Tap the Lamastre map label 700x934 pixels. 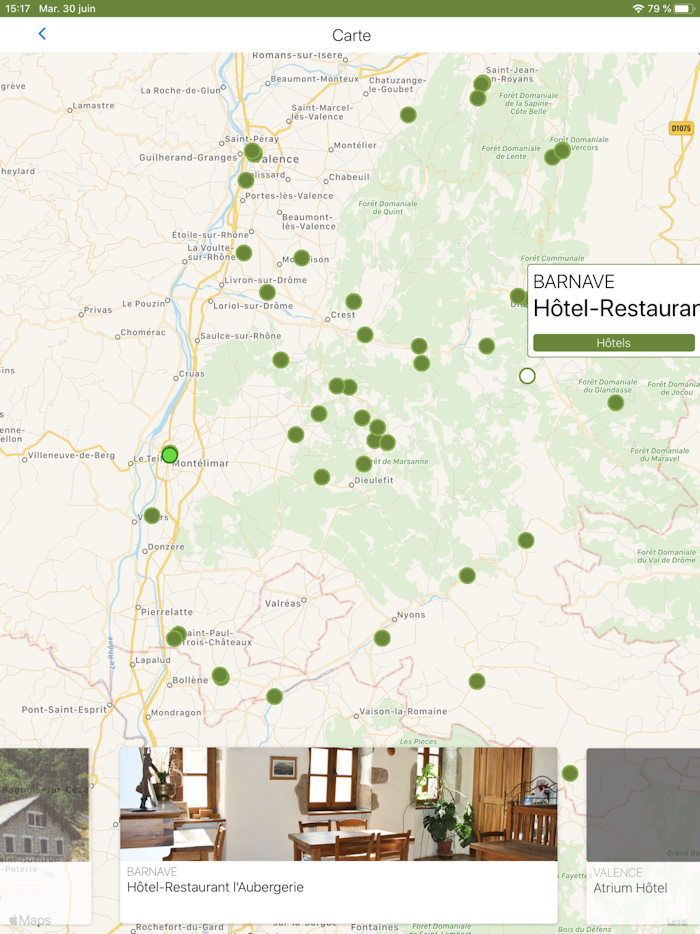click(94, 105)
